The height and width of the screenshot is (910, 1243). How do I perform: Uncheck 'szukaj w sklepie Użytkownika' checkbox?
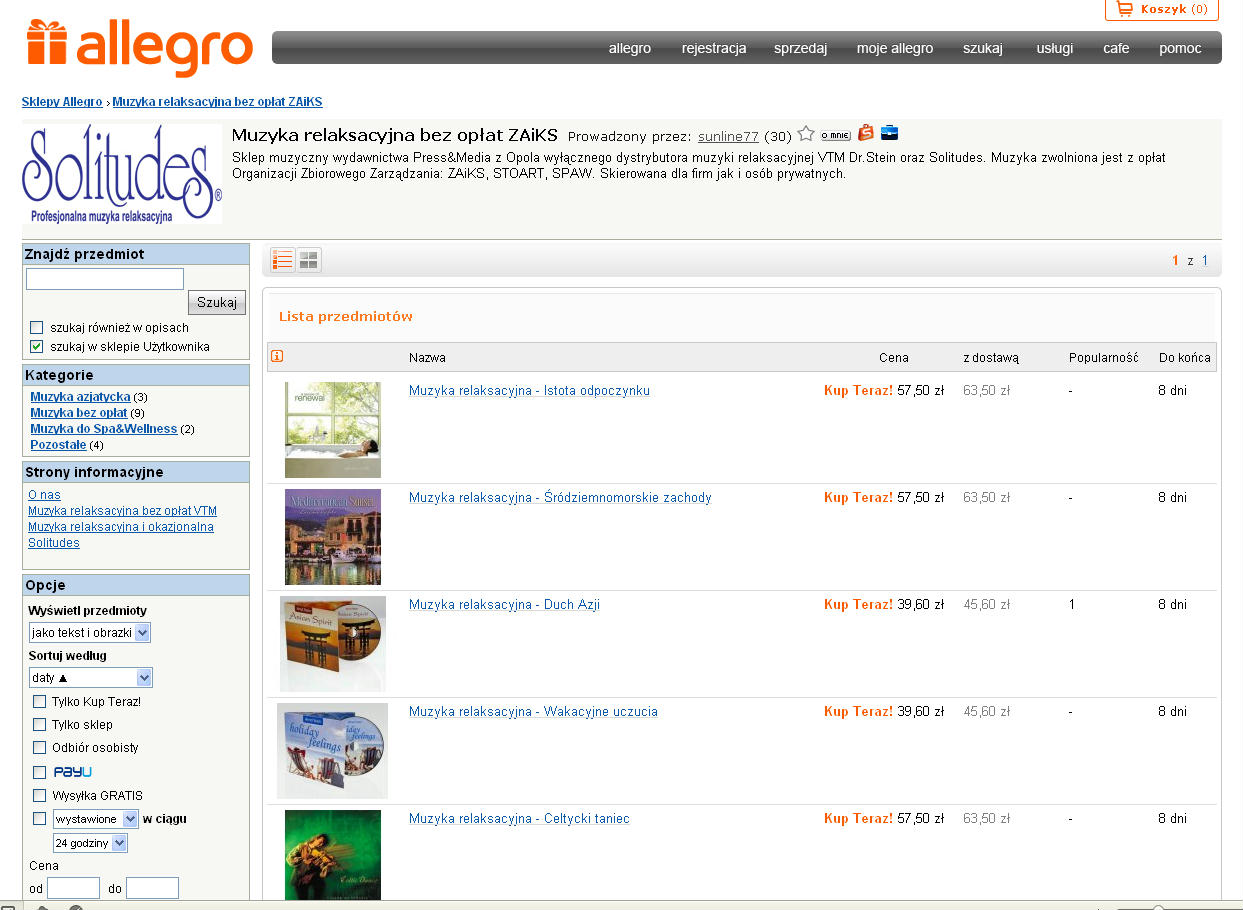(37, 346)
